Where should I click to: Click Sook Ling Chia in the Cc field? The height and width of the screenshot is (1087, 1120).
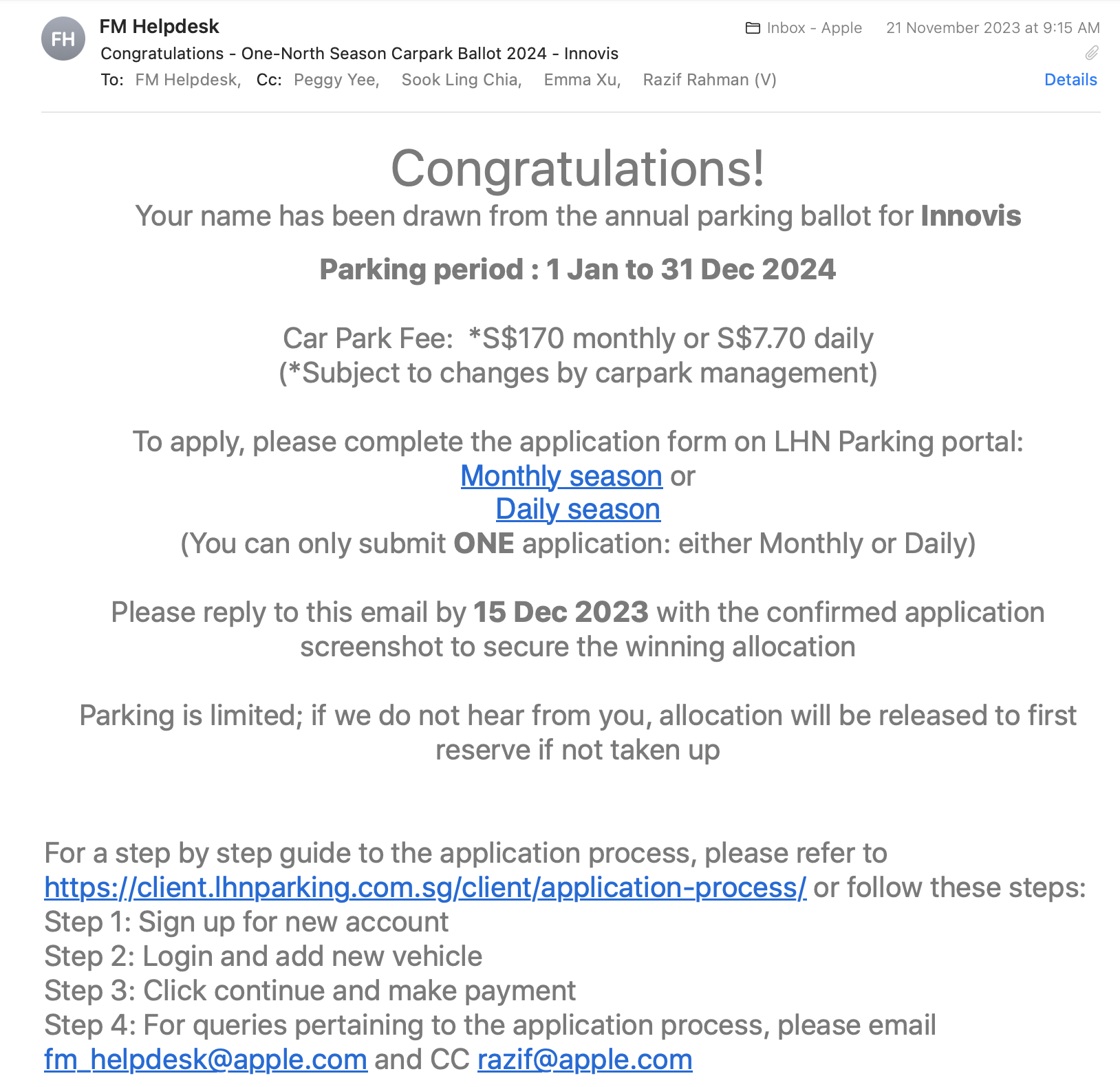tap(462, 80)
